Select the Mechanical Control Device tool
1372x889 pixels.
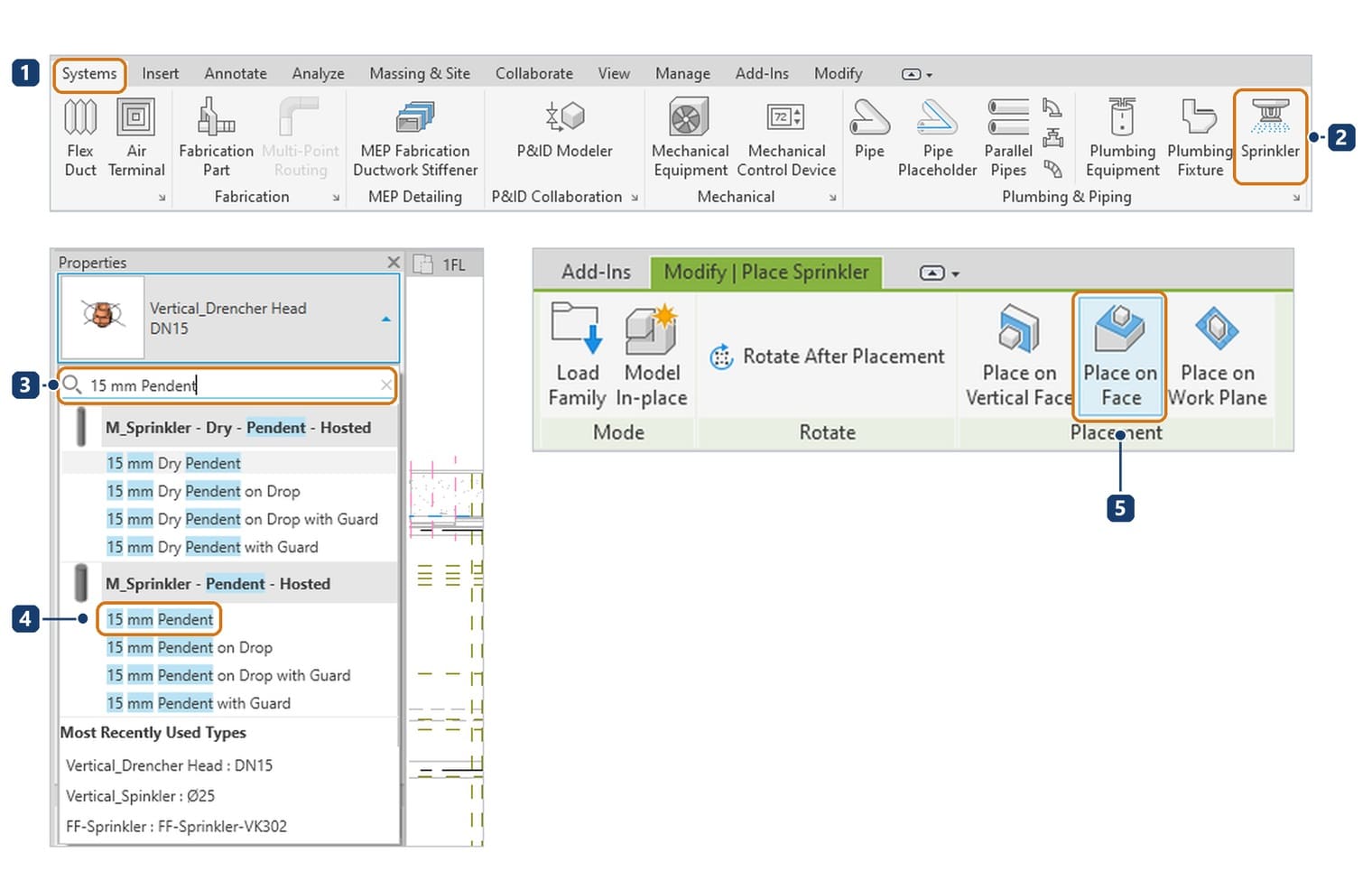786,137
